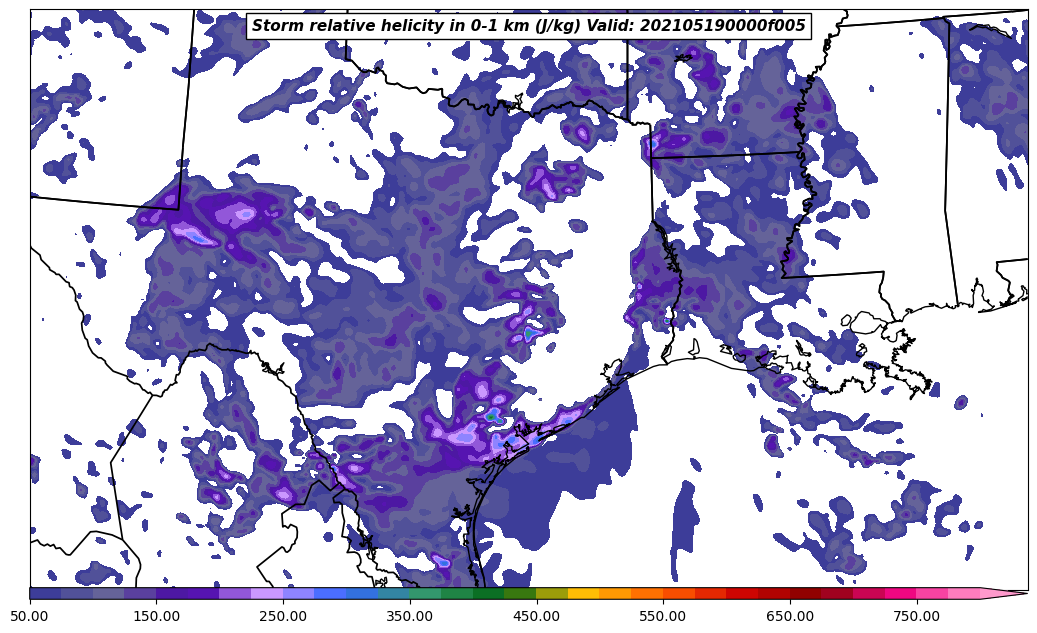The height and width of the screenshot is (633, 1037).
Task: Click the '450.00' colorbar tick label
Action: (536, 616)
